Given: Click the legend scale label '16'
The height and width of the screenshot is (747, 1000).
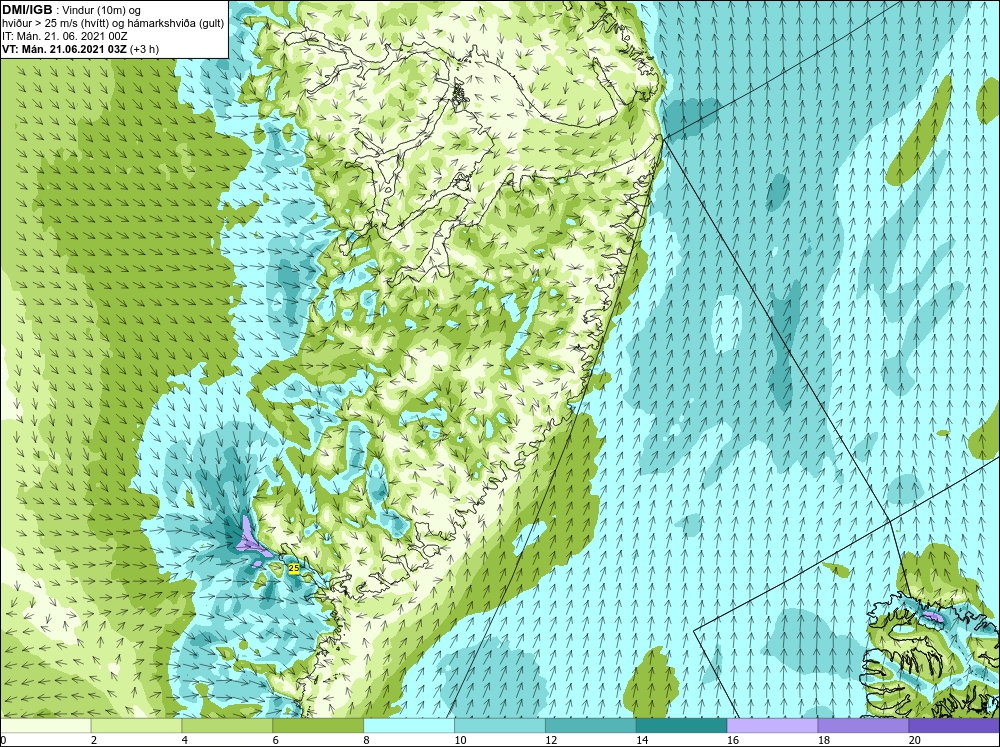Looking at the screenshot, I should 733,740.
